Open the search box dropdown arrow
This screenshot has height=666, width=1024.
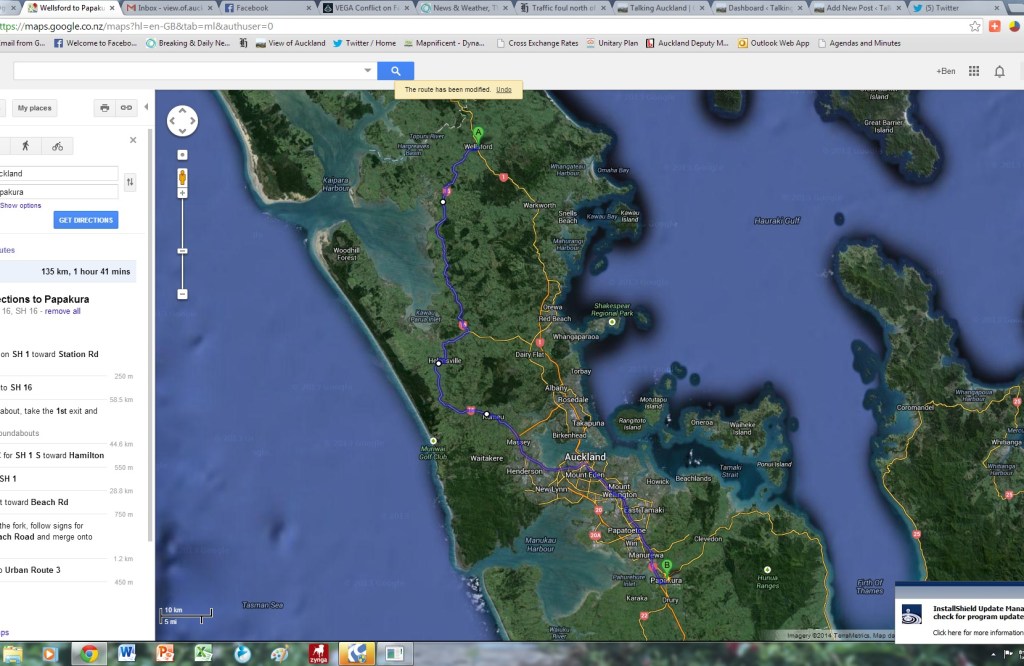367,71
